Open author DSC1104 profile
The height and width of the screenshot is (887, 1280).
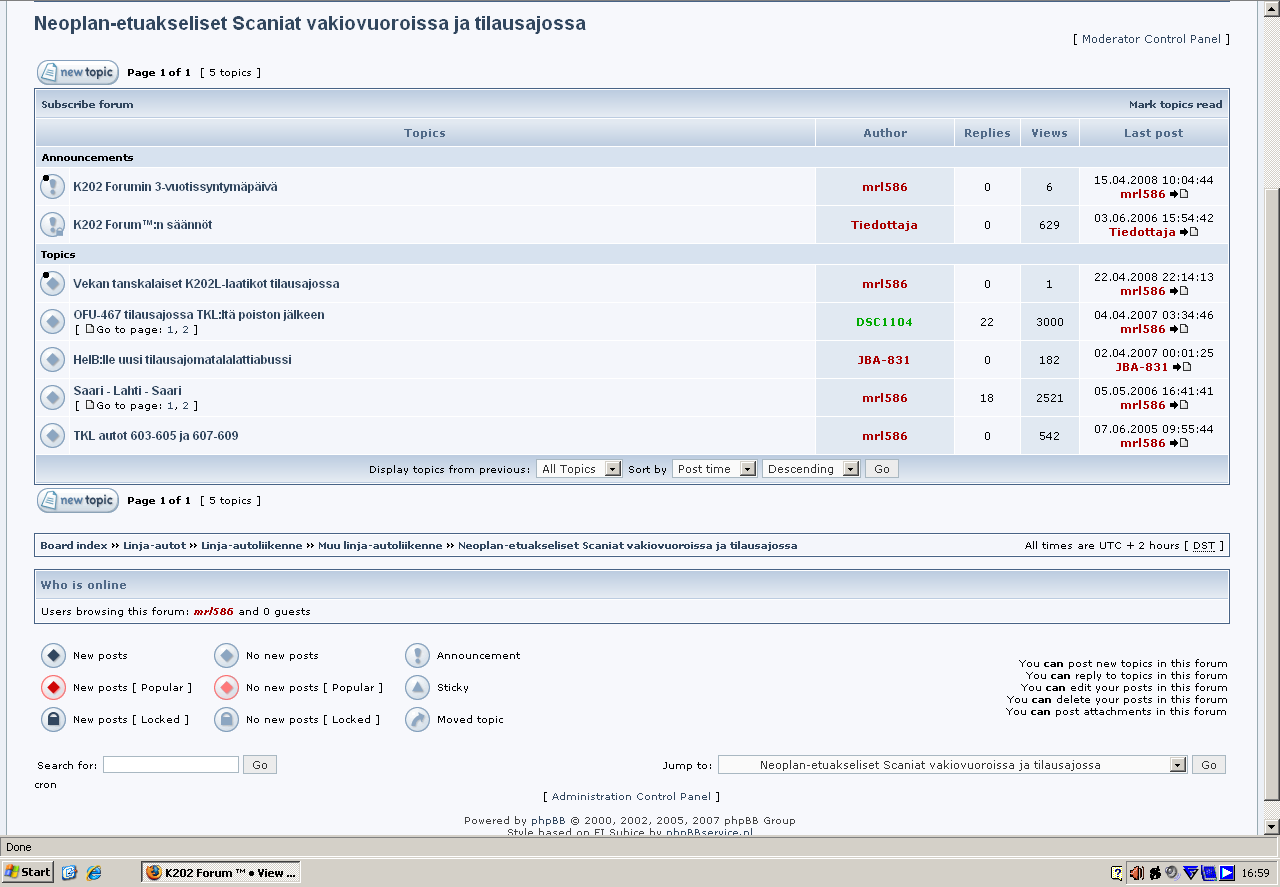coord(885,322)
